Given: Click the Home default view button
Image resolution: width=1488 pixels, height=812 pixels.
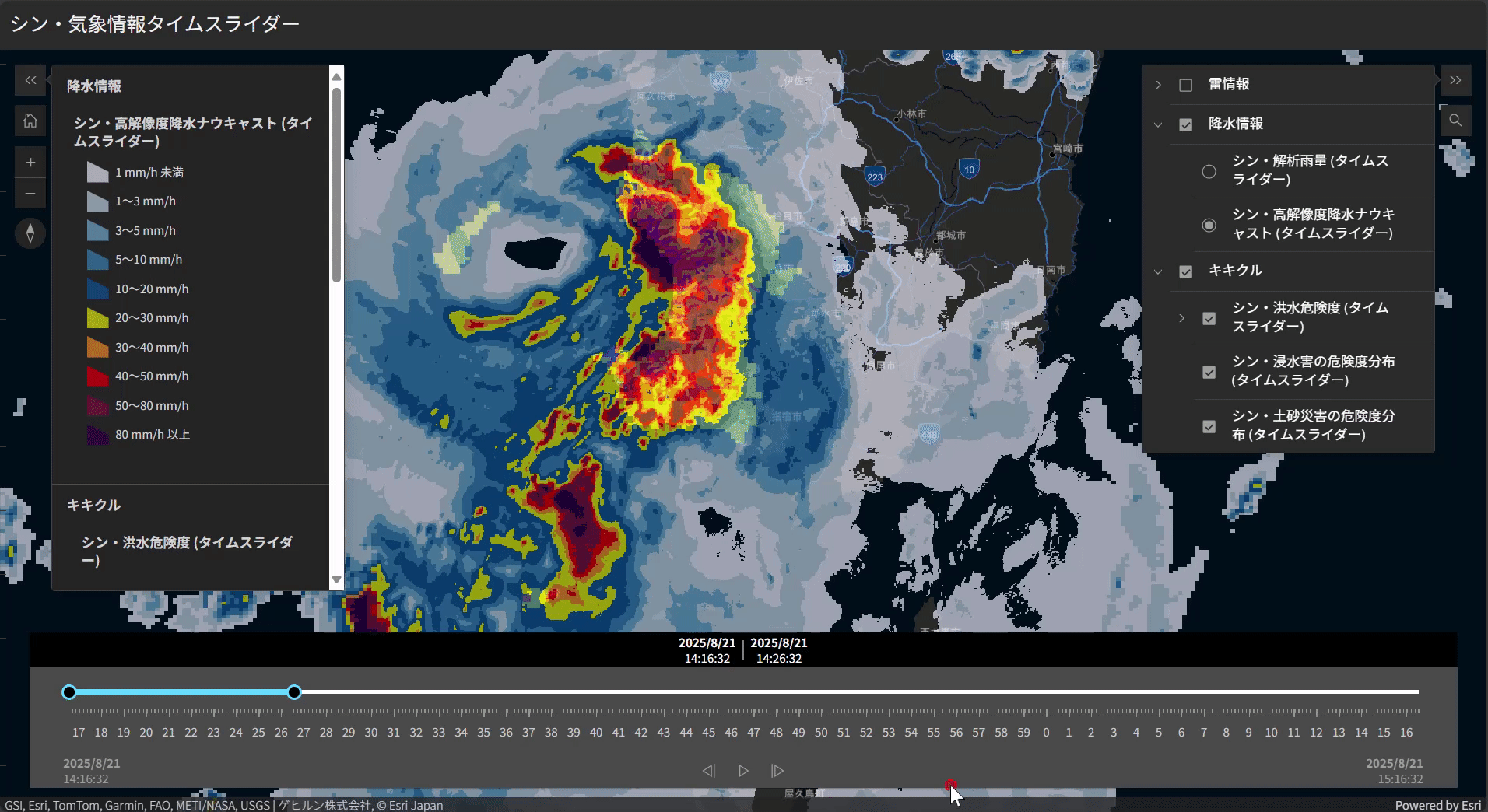Looking at the screenshot, I should 30,121.
